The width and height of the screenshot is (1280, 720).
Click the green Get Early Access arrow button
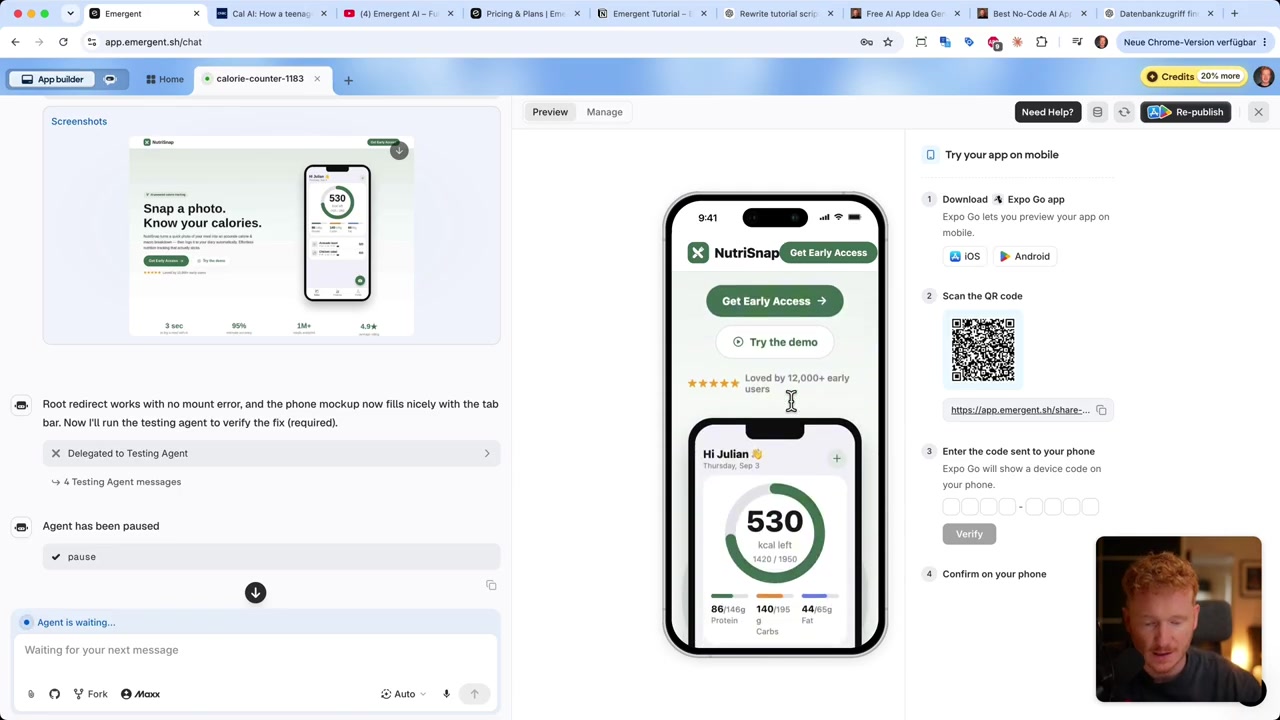pos(774,301)
